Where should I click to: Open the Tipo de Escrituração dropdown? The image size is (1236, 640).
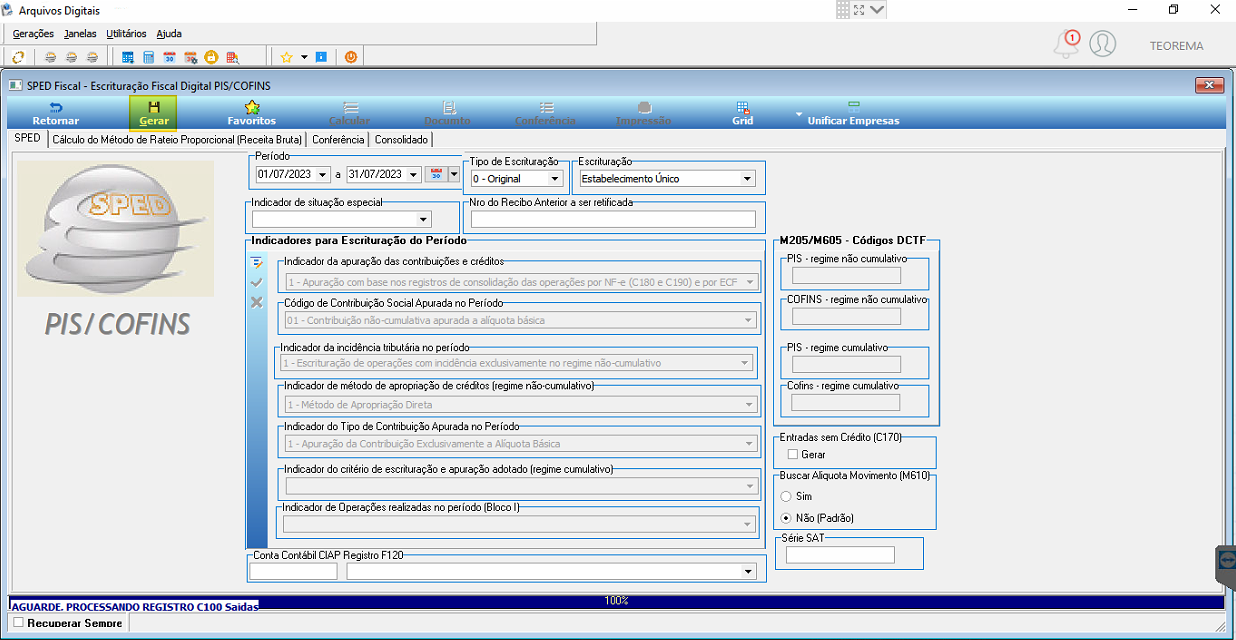click(x=517, y=179)
